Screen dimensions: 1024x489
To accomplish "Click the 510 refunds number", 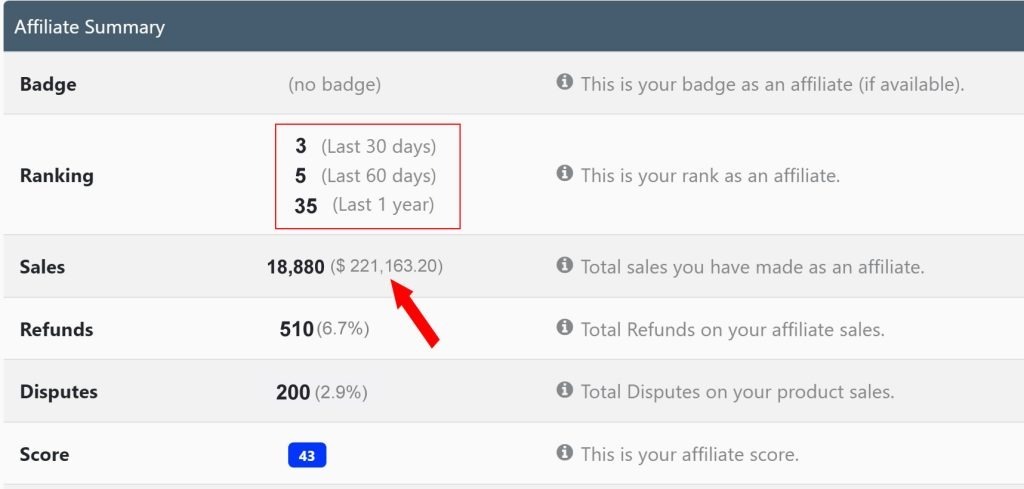I will click(x=296, y=330).
